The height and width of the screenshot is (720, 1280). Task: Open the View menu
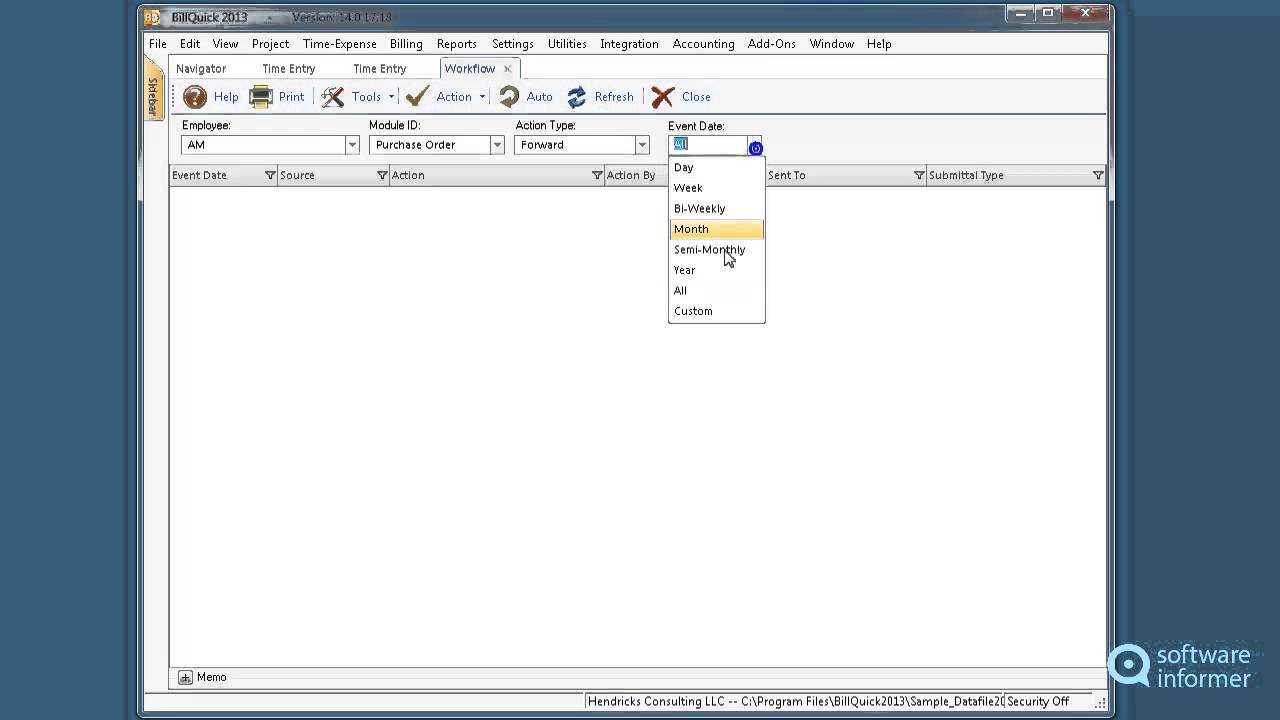[225, 44]
